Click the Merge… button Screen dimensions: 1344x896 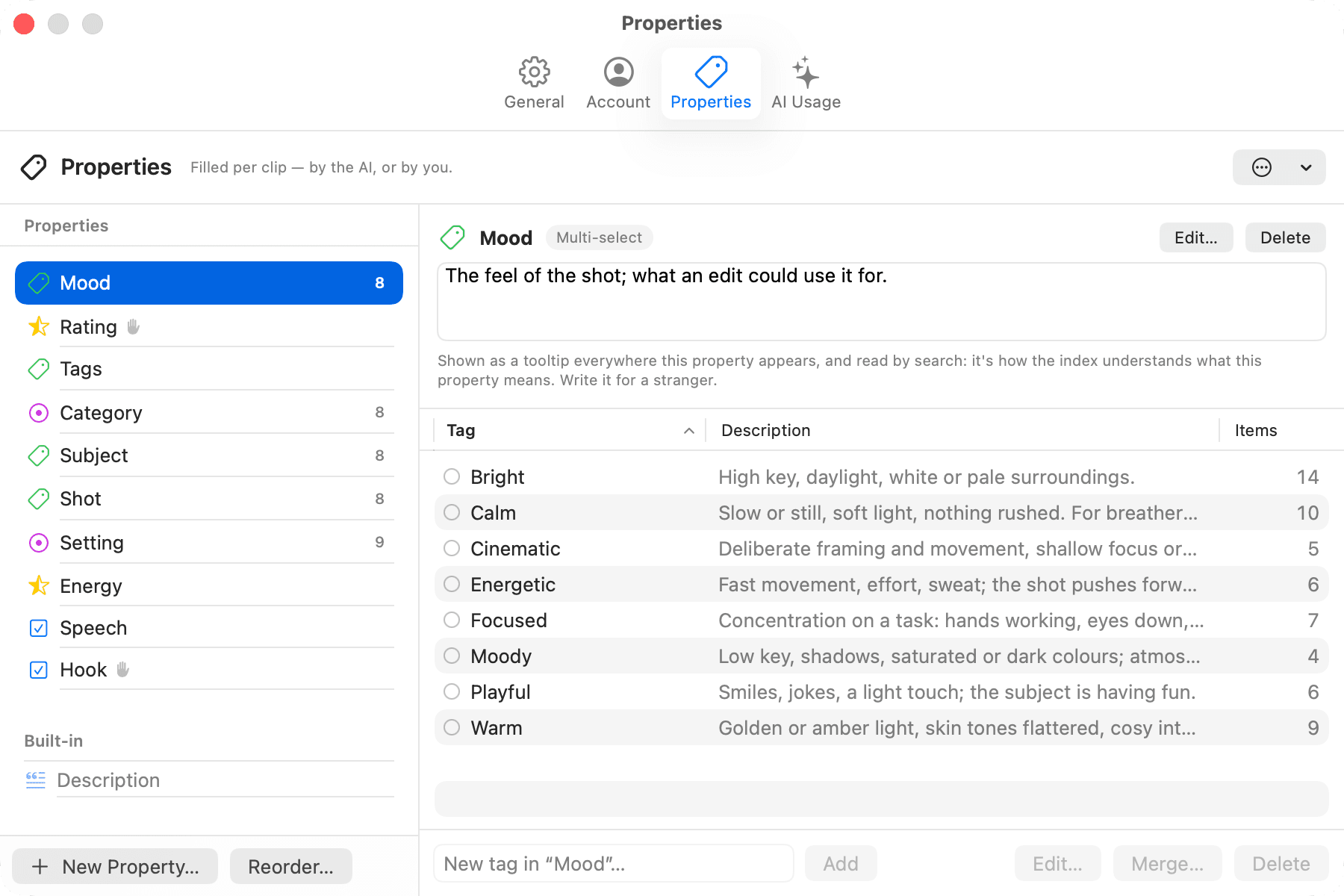click(x=1167, y=864)
